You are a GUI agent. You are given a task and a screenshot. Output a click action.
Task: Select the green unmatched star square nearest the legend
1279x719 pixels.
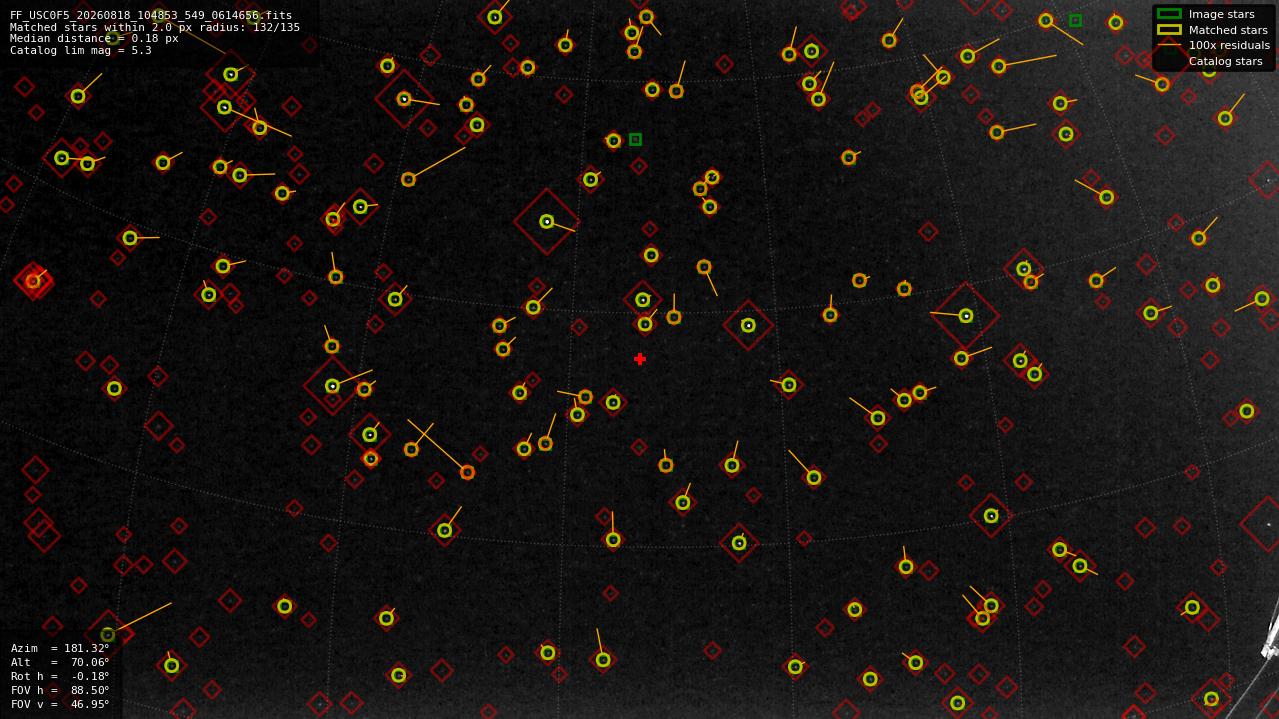(1075, 20)
